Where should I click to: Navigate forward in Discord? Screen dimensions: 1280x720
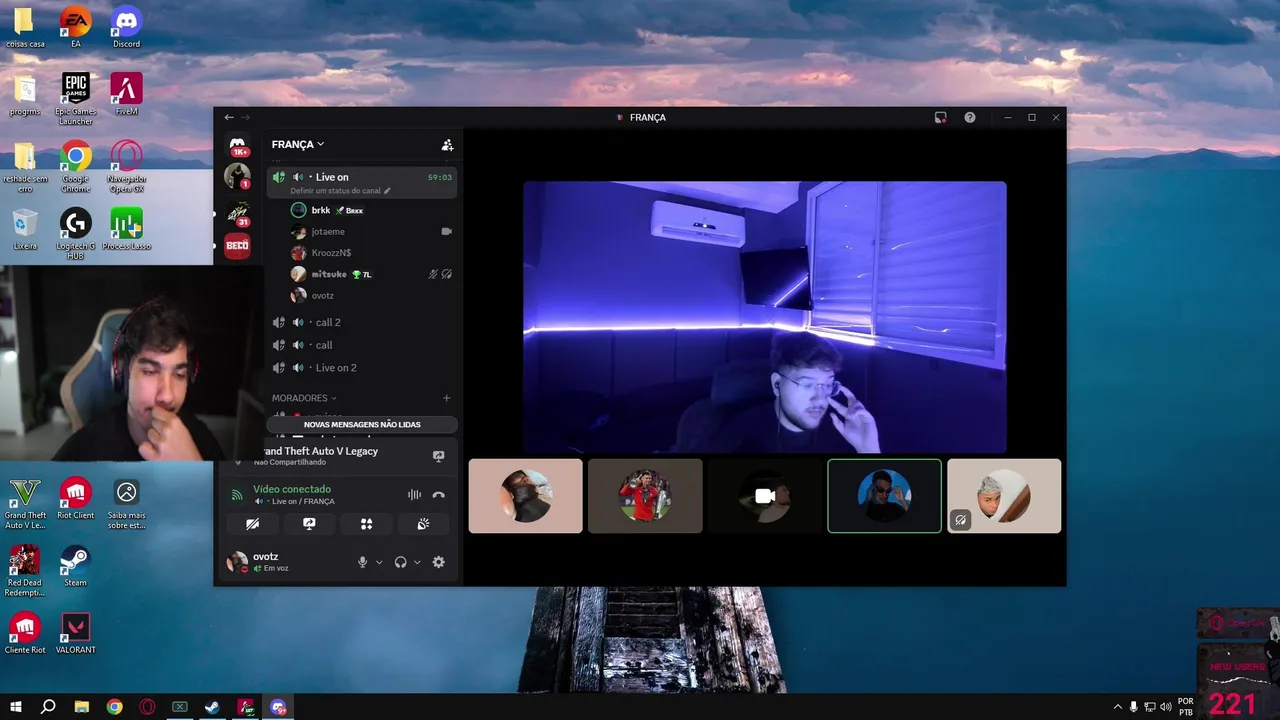point(245,117)
